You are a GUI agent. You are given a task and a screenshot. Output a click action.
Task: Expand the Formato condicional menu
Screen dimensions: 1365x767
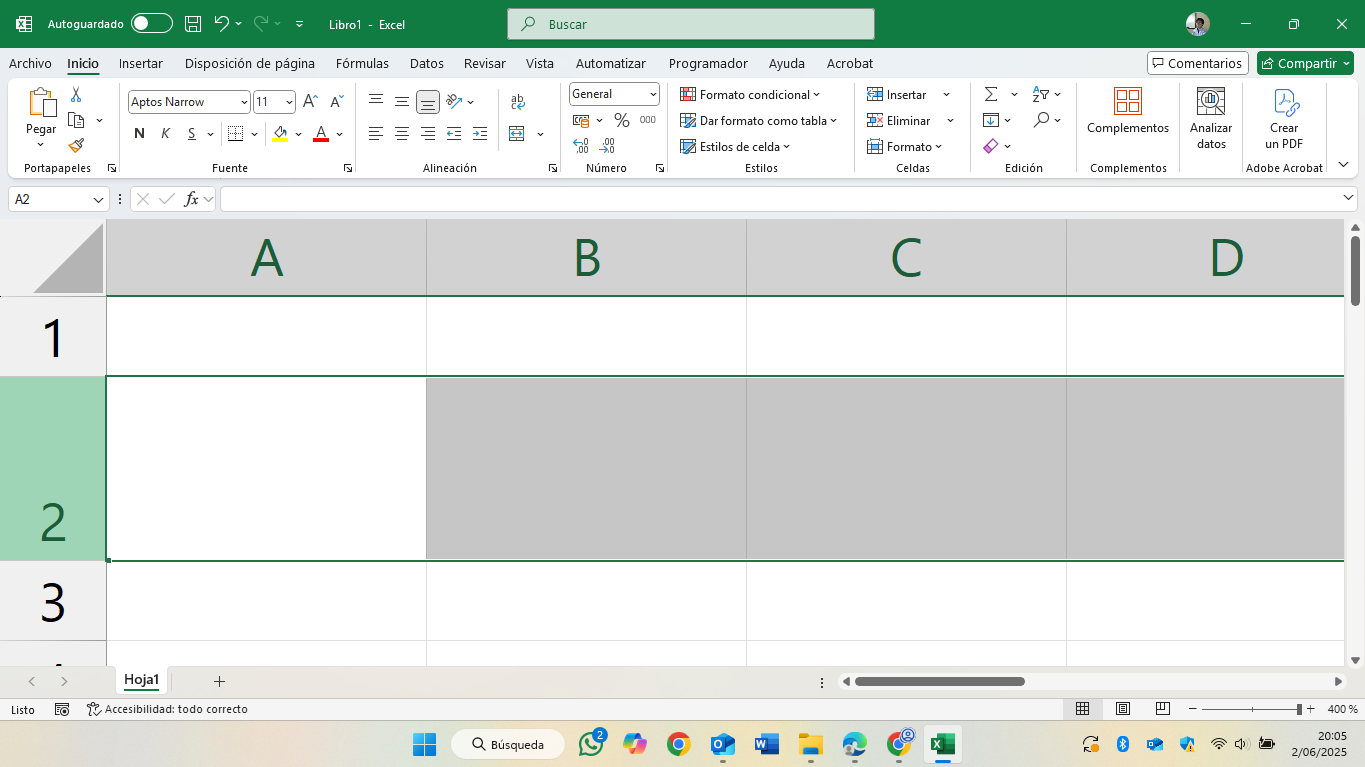point(750,94)
